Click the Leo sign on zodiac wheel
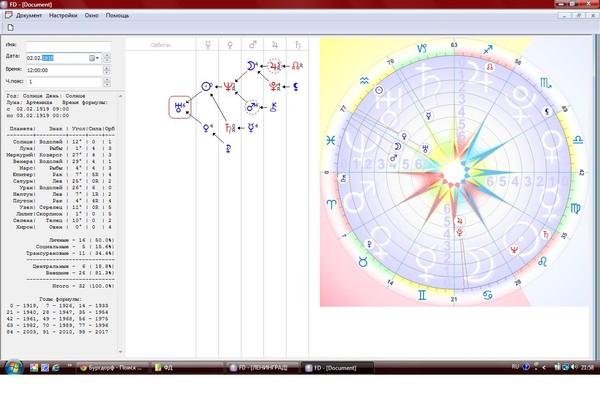600x399 pixels. (542, 262)
